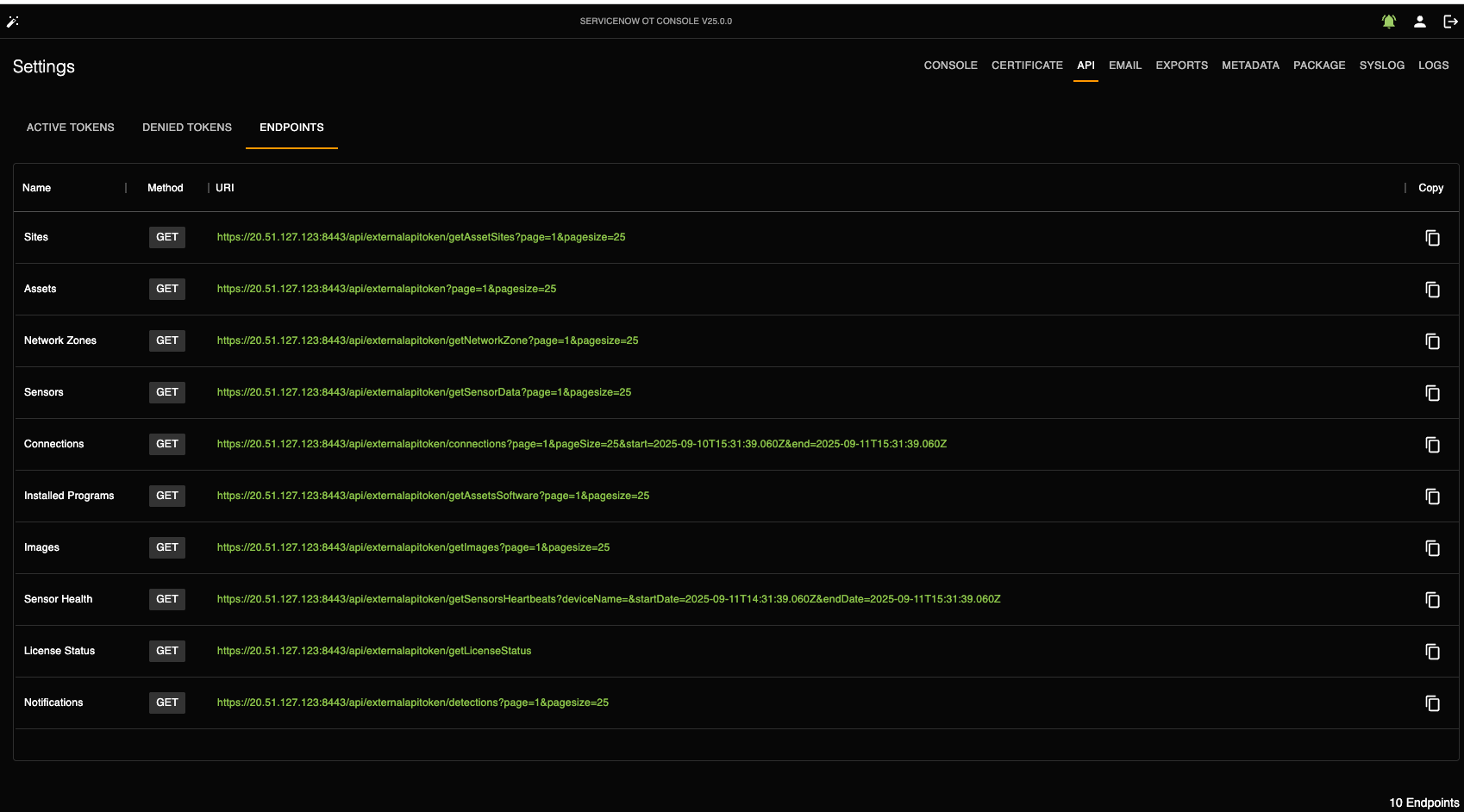Open the Logs settings tab

tap(1433, 66)
